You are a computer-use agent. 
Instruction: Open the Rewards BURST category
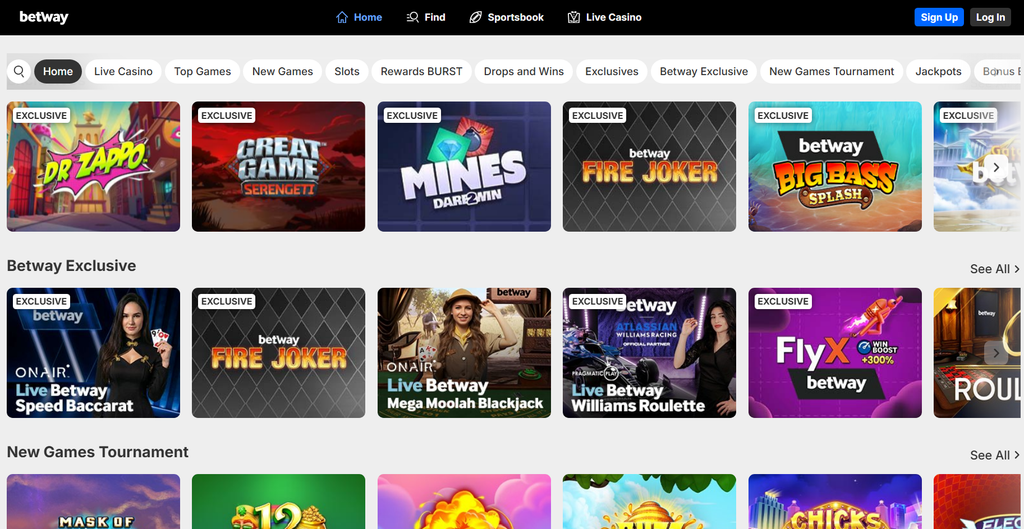[x=421, y=71]
